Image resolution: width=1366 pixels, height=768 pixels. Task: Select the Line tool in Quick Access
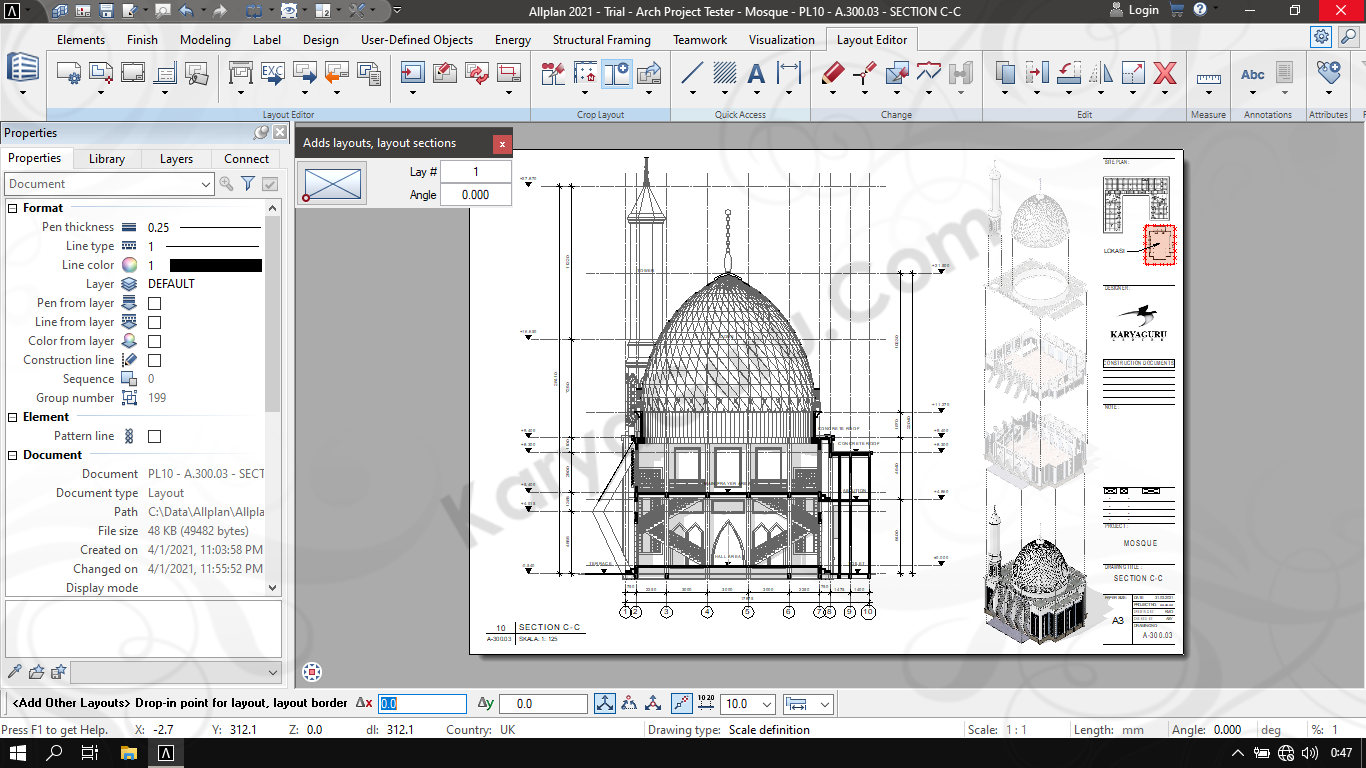click(x=692, y=73)
